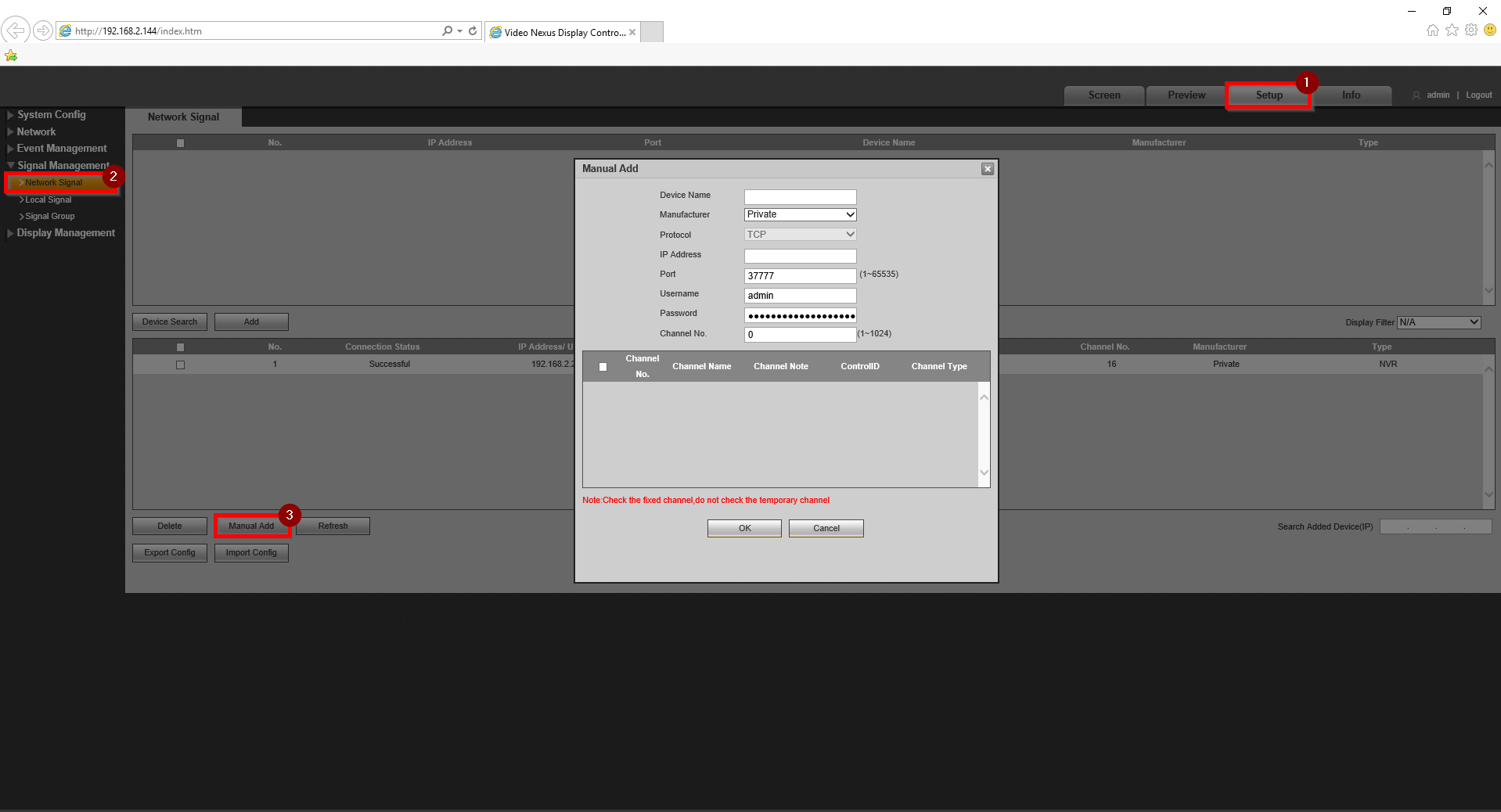
Task: Click the admin user link
Action: point(1438,95)
